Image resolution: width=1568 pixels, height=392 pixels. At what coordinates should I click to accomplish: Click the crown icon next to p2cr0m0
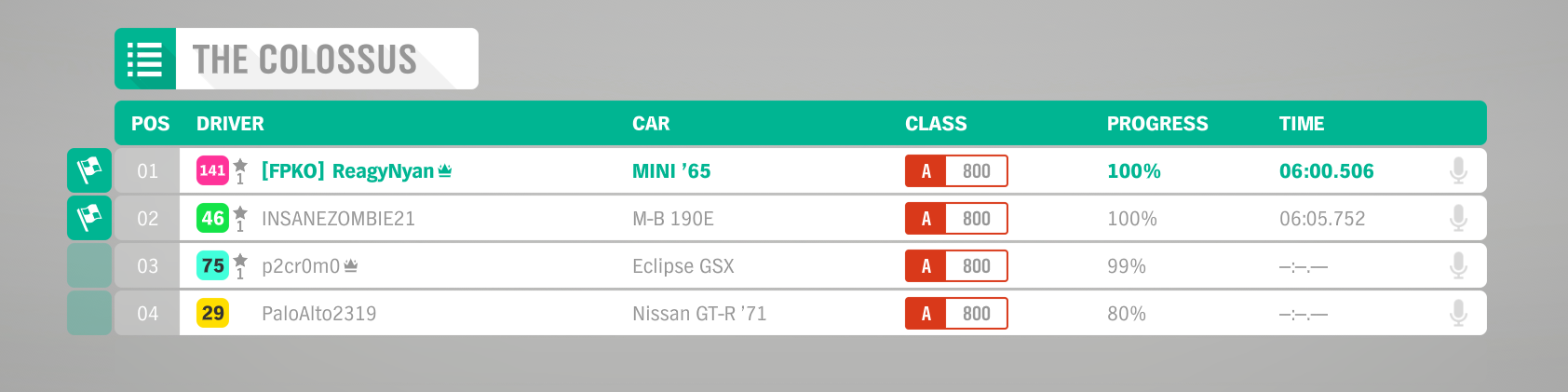click(351, 265)
